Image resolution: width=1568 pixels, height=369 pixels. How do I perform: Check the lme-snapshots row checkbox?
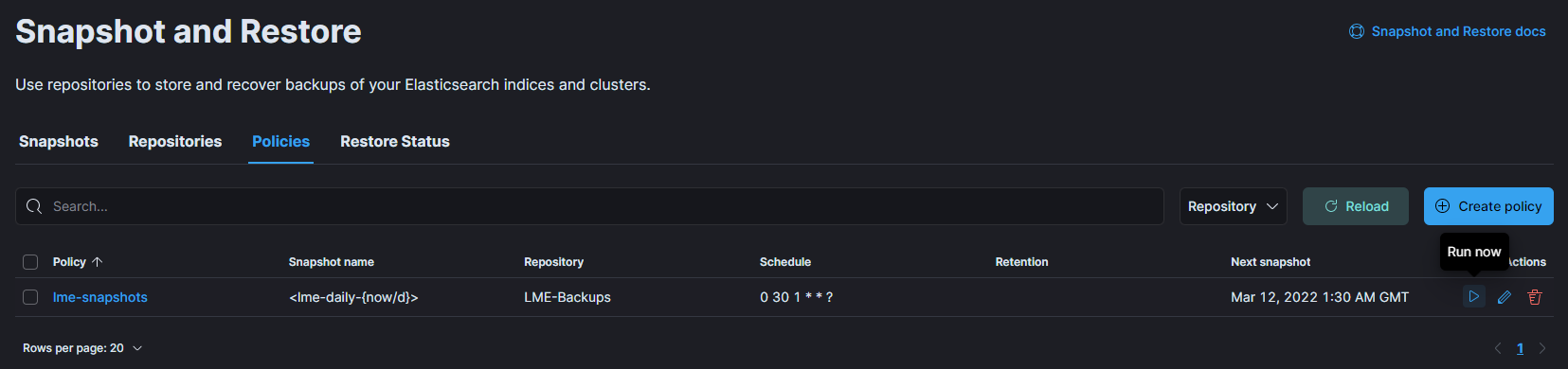pos(30,297)
